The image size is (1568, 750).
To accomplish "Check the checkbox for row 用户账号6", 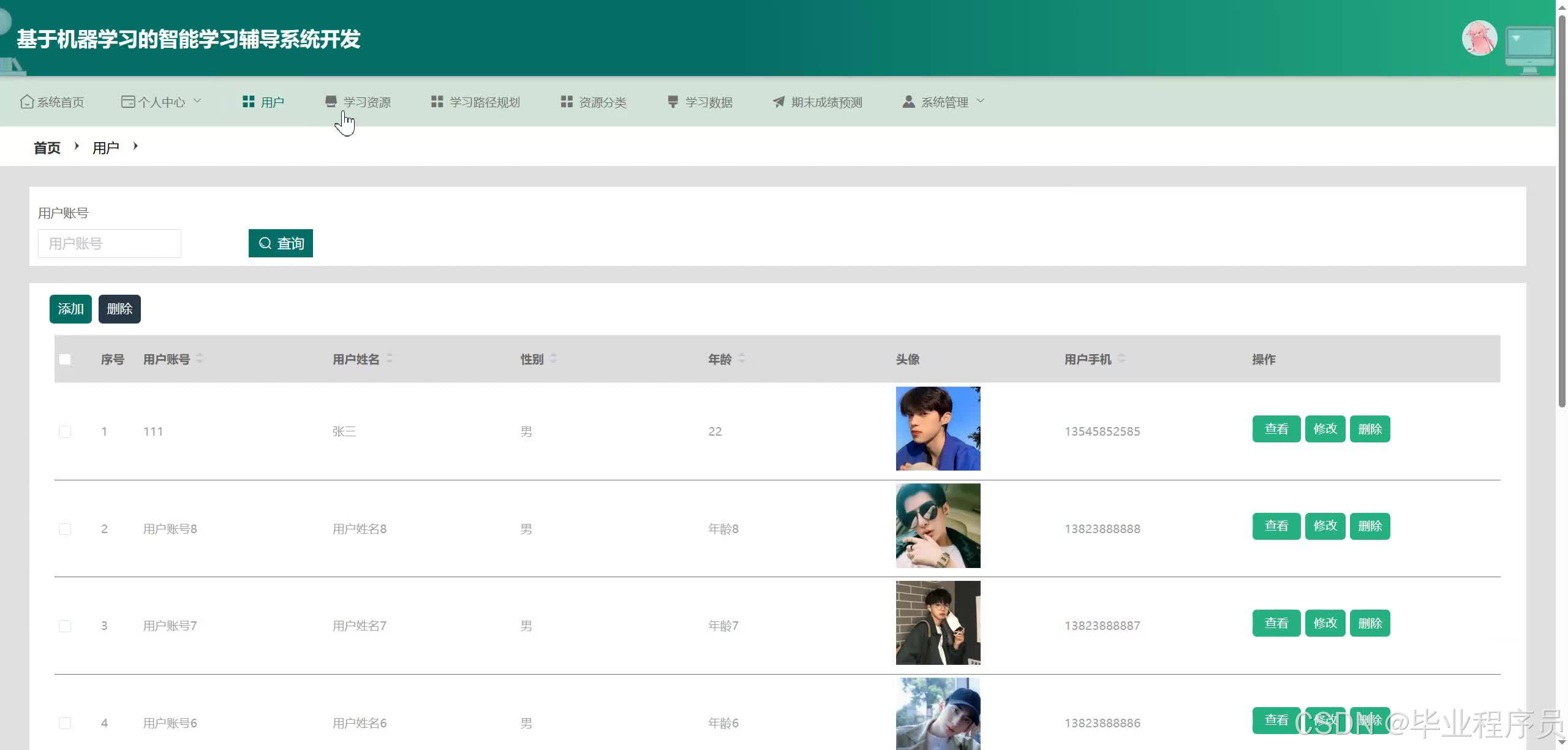I will [x=65, y=723].
